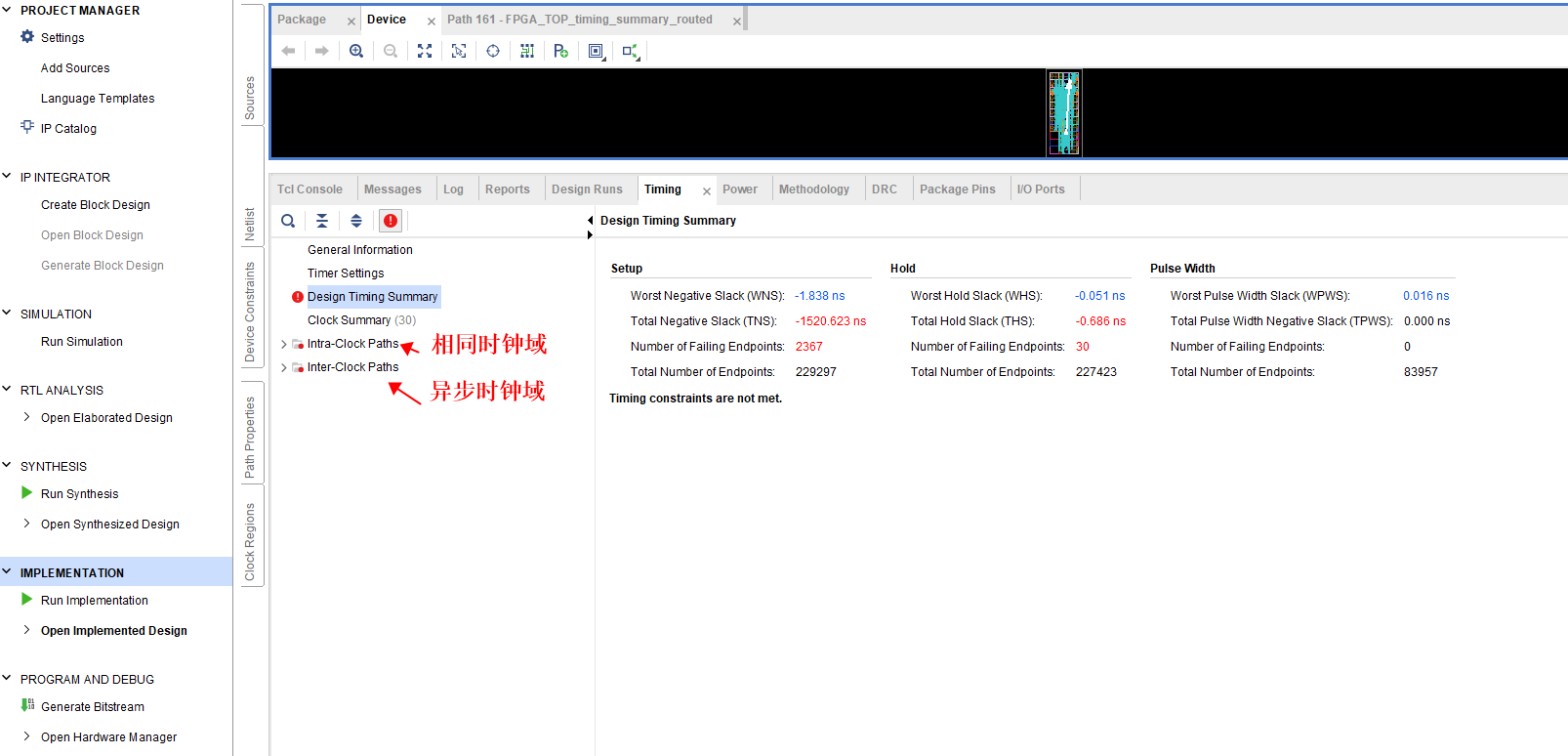Open the Reports tab
Image resolution: width=1568 pixels, height=756 pixels.
click(508, 189)
